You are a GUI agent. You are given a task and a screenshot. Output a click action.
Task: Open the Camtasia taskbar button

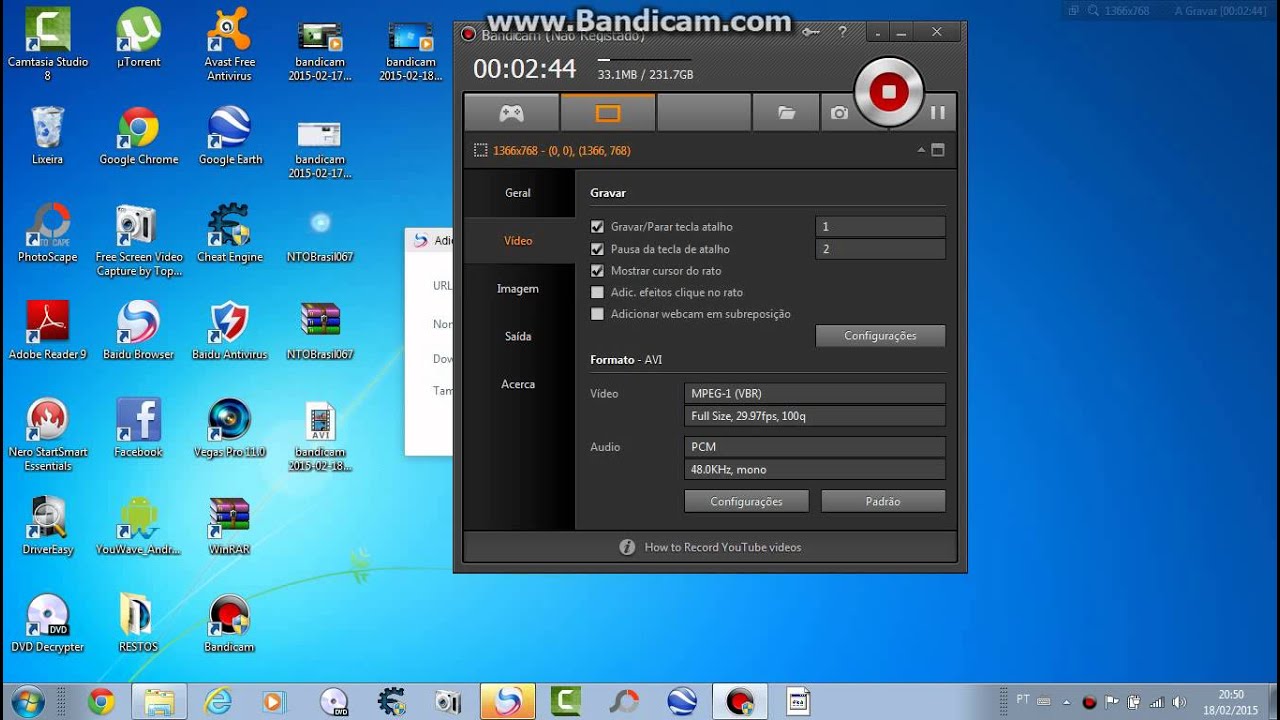pyautogui.click(x=565, y=702)
